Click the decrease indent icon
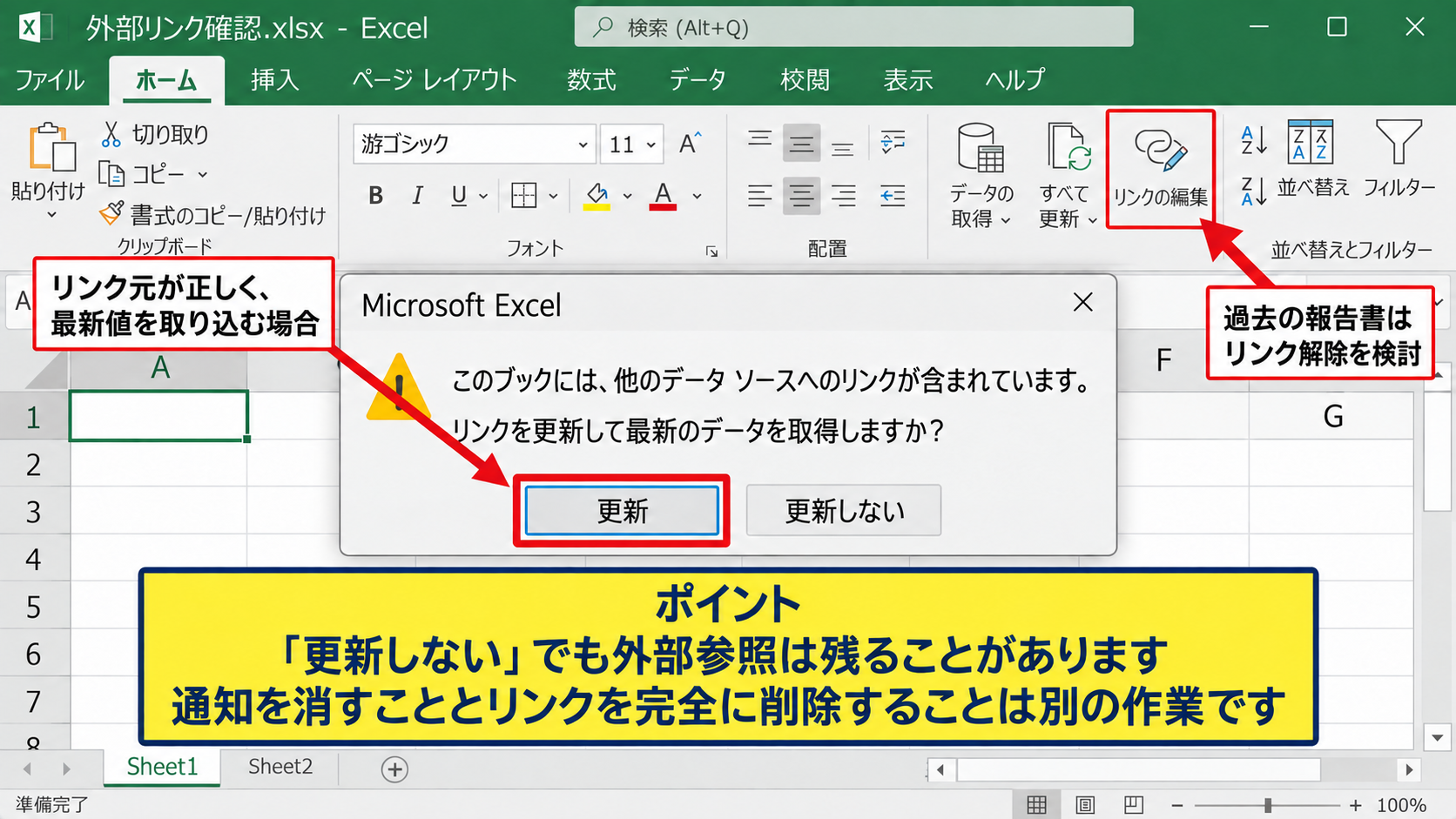The width and height of the screenshot is (1456, 819). (893, 196)
